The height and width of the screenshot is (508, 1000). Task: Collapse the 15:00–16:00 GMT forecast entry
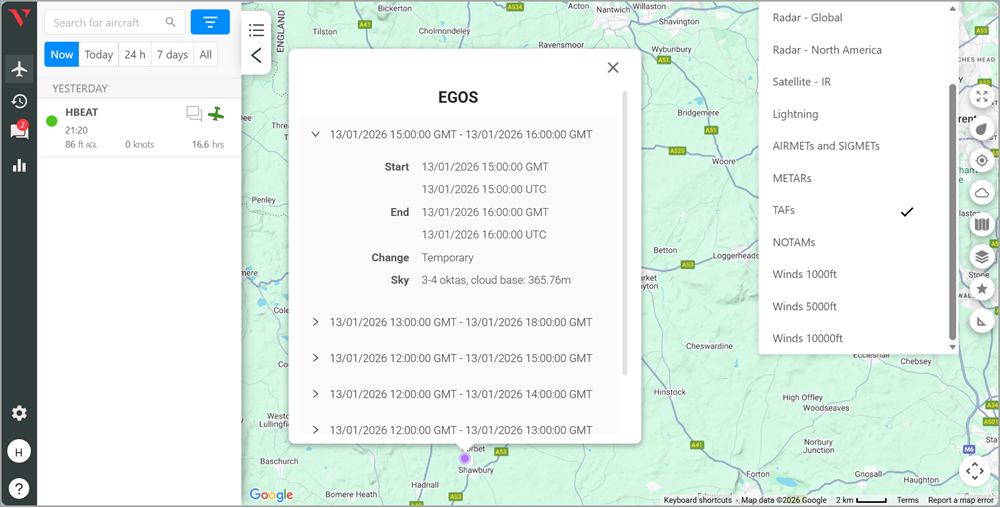(316, 134)
